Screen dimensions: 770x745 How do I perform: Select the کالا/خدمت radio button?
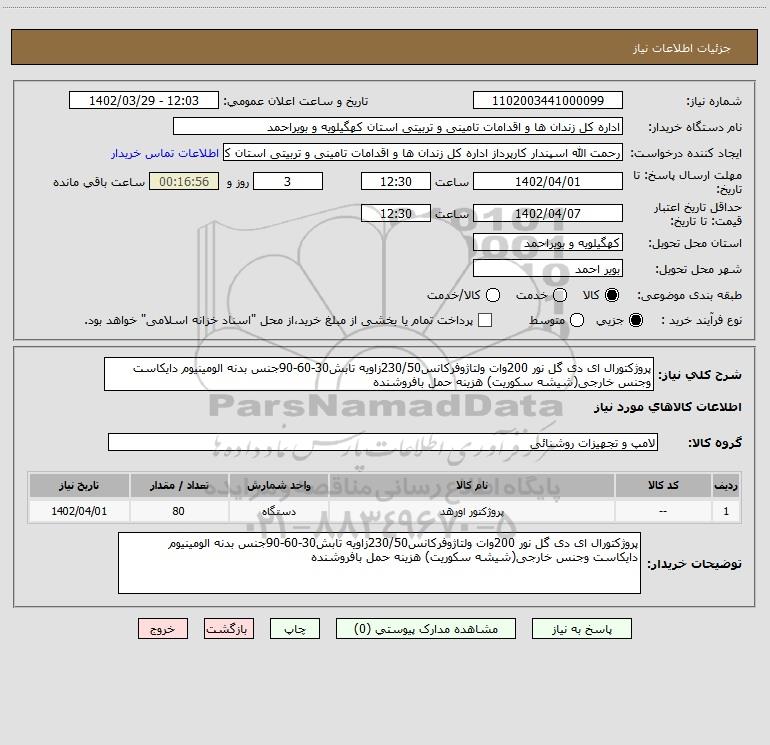pyautogui.click(x=493, y=295)
